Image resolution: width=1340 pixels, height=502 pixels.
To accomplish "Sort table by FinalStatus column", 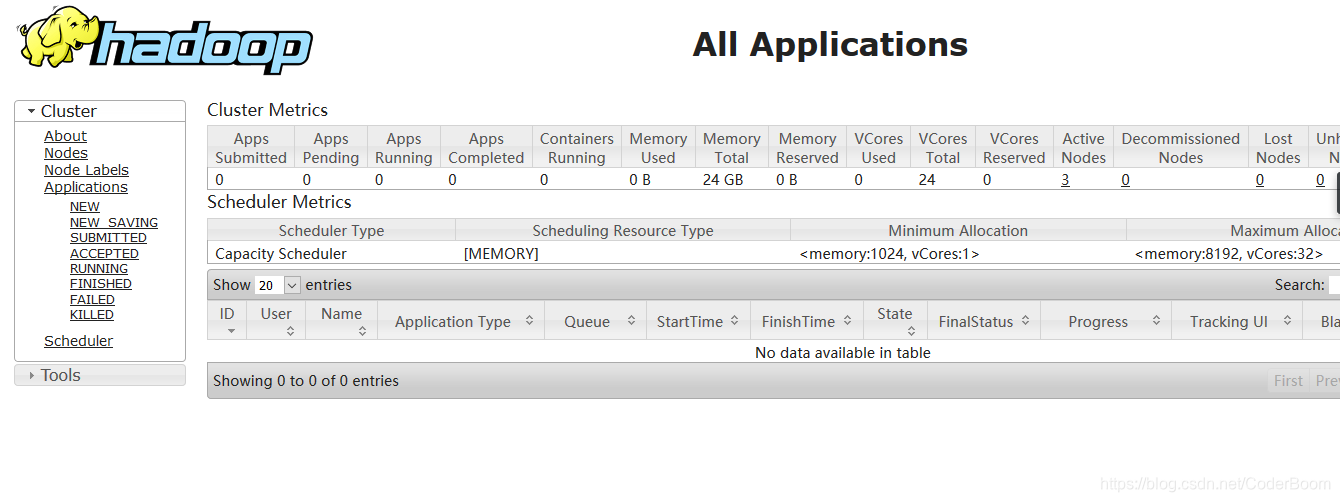I will [984, 321].
